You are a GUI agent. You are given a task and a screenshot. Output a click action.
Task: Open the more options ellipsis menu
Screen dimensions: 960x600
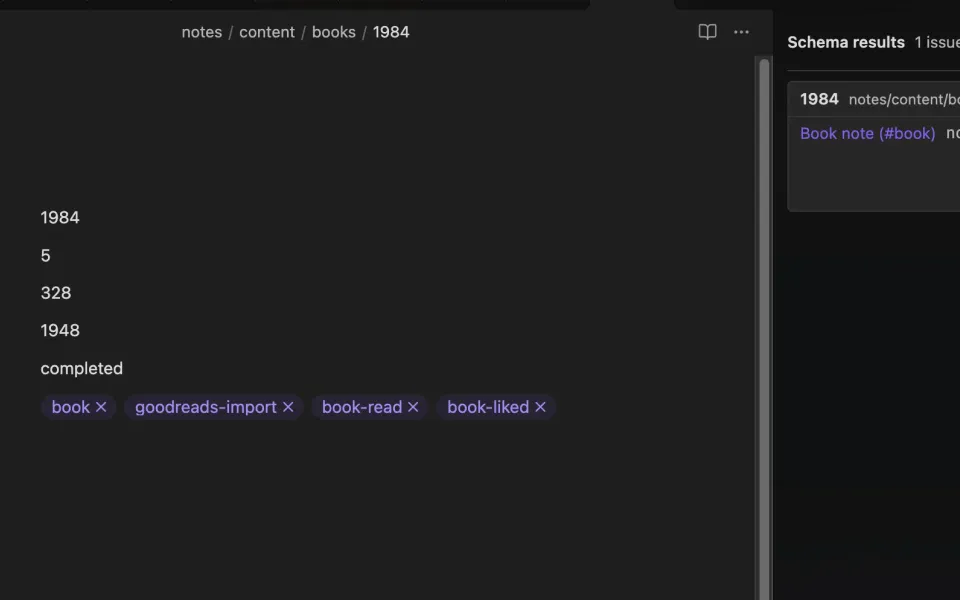point(741,32)
